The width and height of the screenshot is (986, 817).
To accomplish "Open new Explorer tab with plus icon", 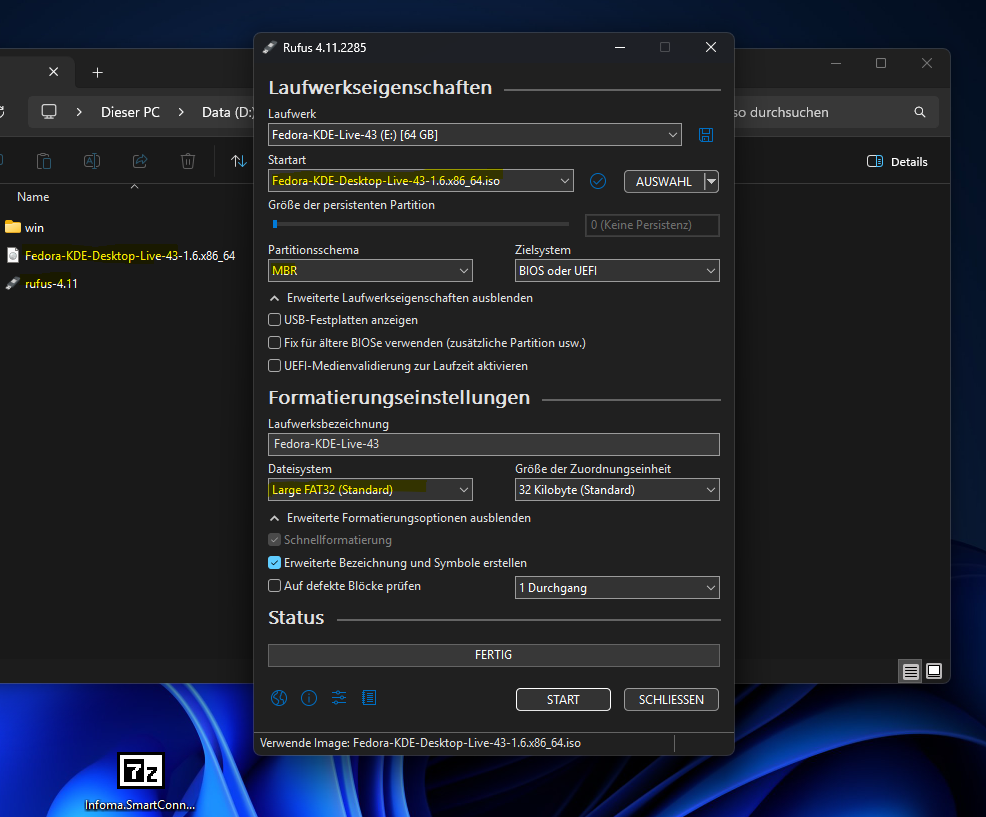I will tap(97, 73).
